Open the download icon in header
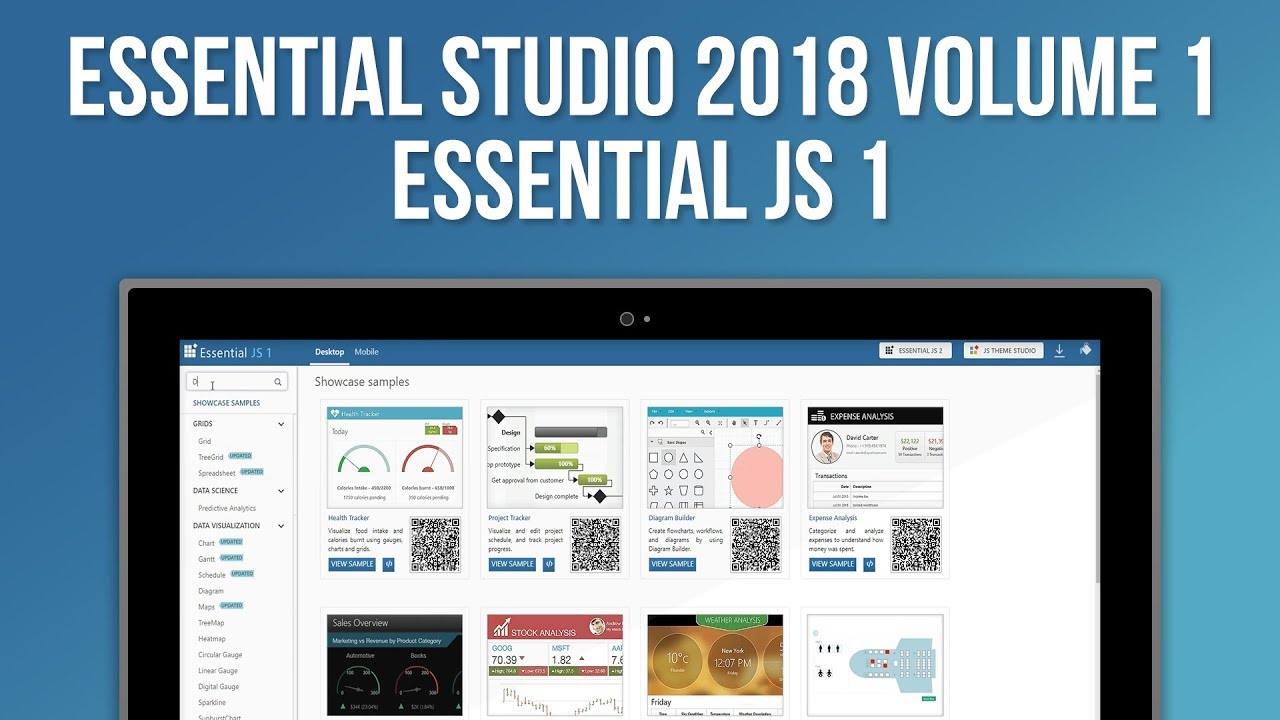 tap(1059, 351)
